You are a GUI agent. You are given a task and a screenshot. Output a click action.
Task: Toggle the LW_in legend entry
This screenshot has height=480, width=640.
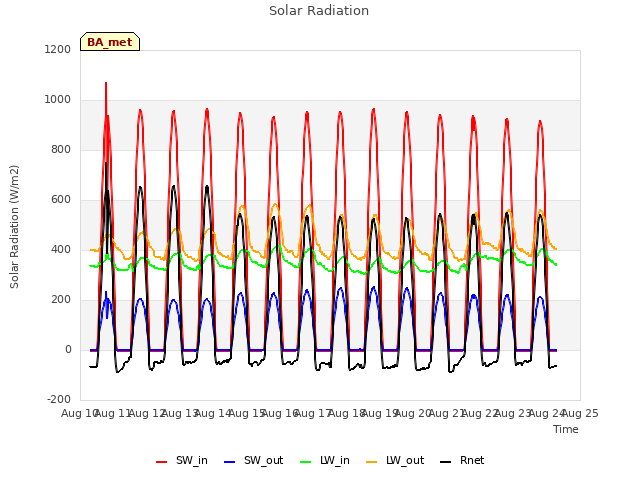[324, 461]
